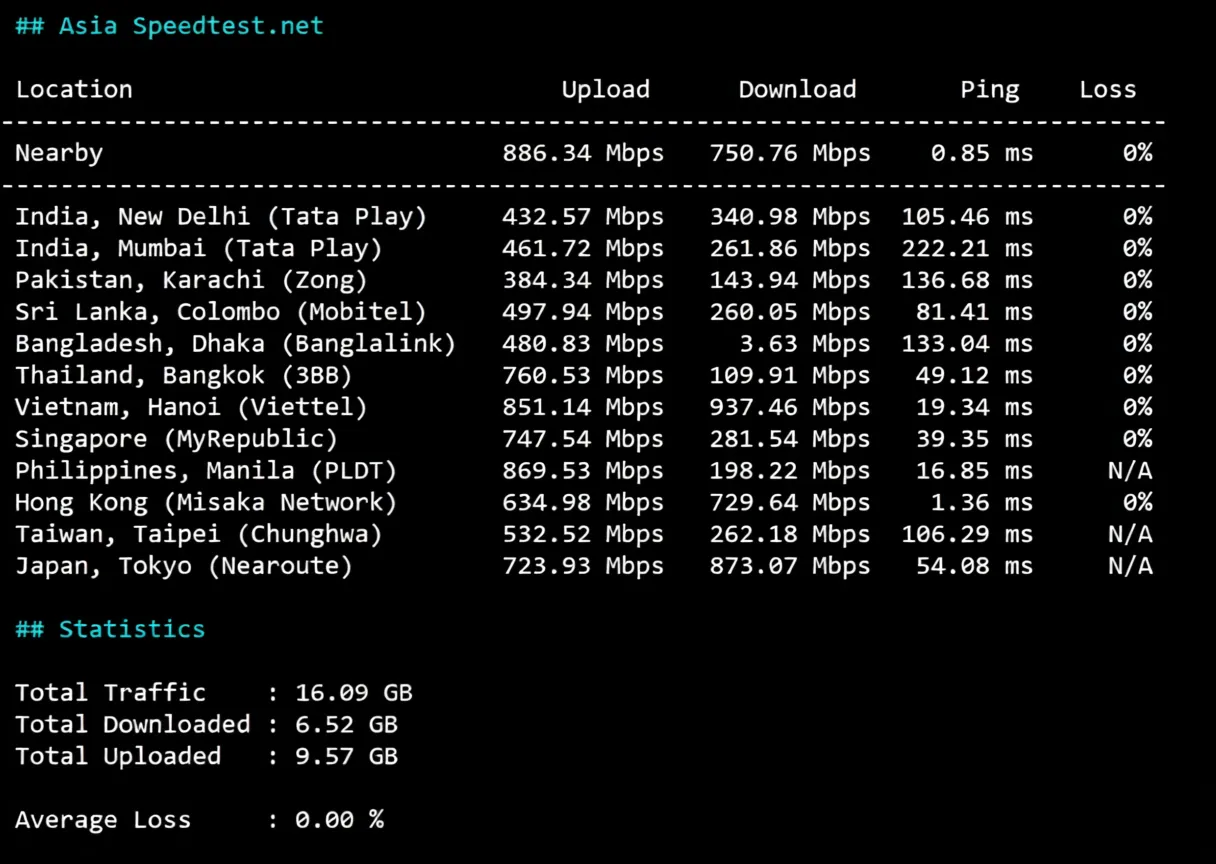Select the Statistics heading

(109, 628)
